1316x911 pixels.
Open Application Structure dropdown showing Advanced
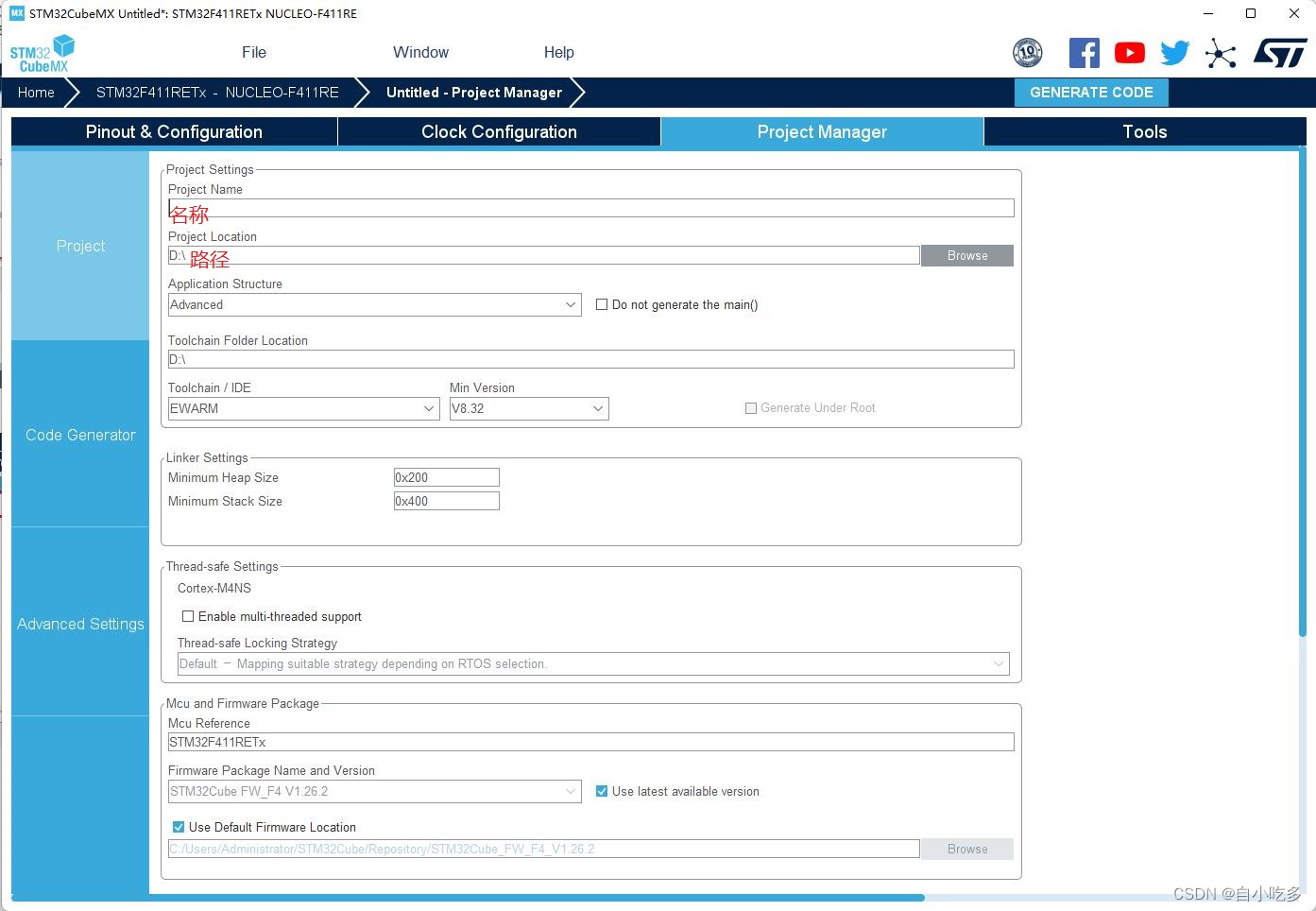coord(374,304)
